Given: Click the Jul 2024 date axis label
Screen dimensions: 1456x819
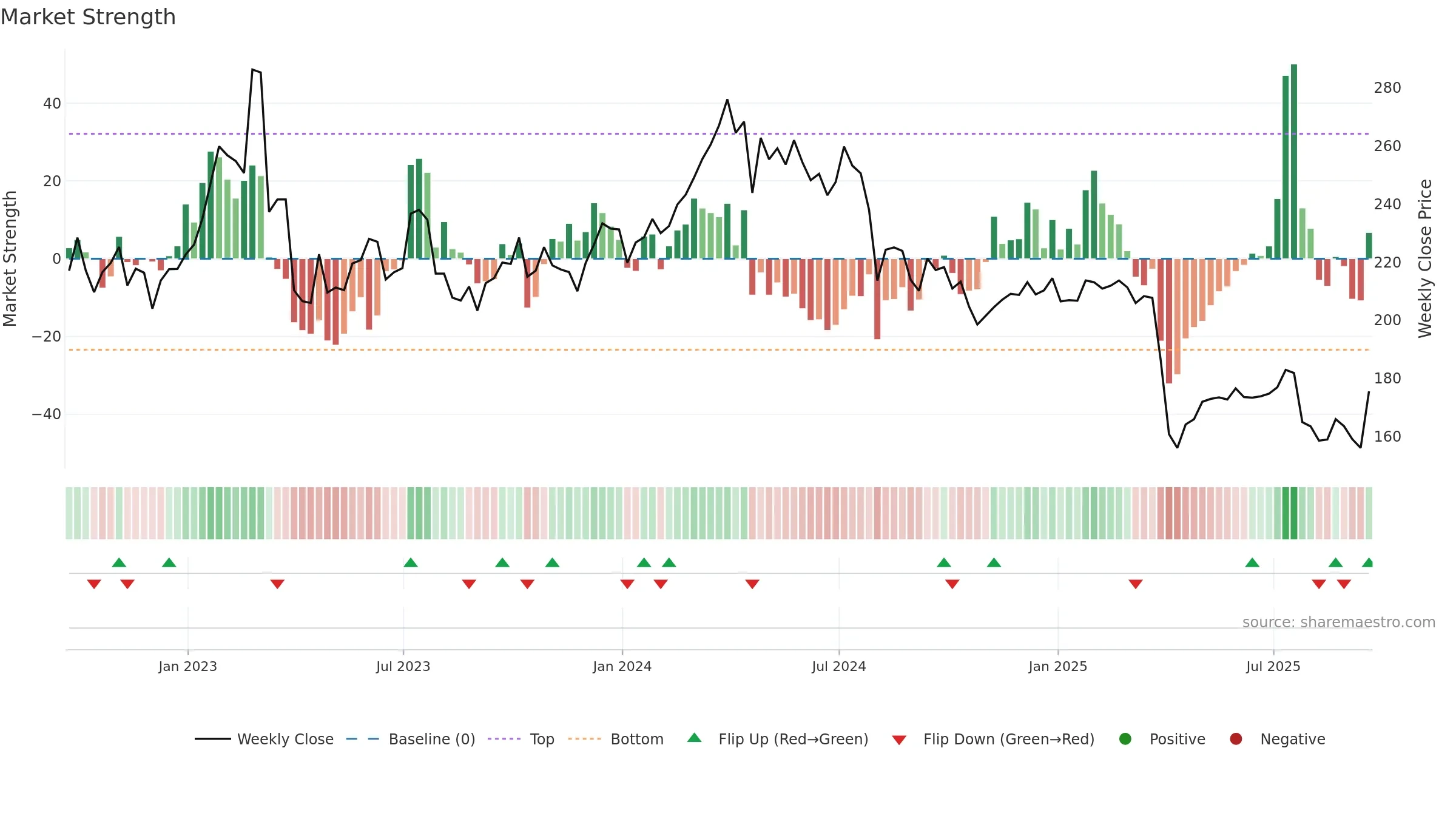Looking at the screenshot, I should [839, 666].
